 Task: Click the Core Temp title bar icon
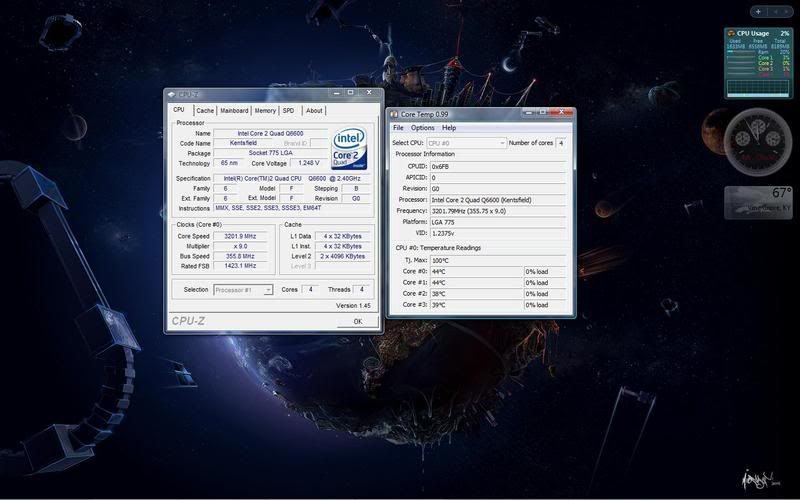tap(394, 114)
